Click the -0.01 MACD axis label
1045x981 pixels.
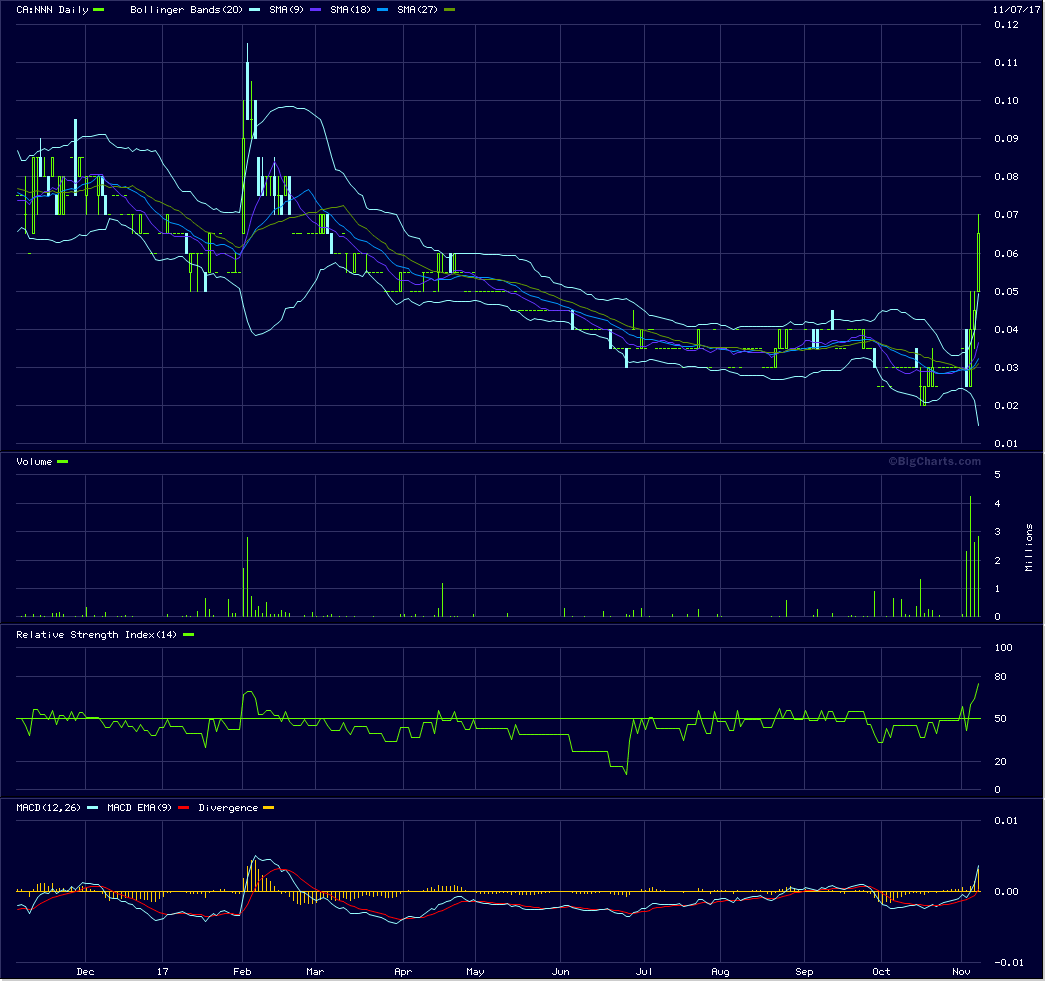point(1009,962)
